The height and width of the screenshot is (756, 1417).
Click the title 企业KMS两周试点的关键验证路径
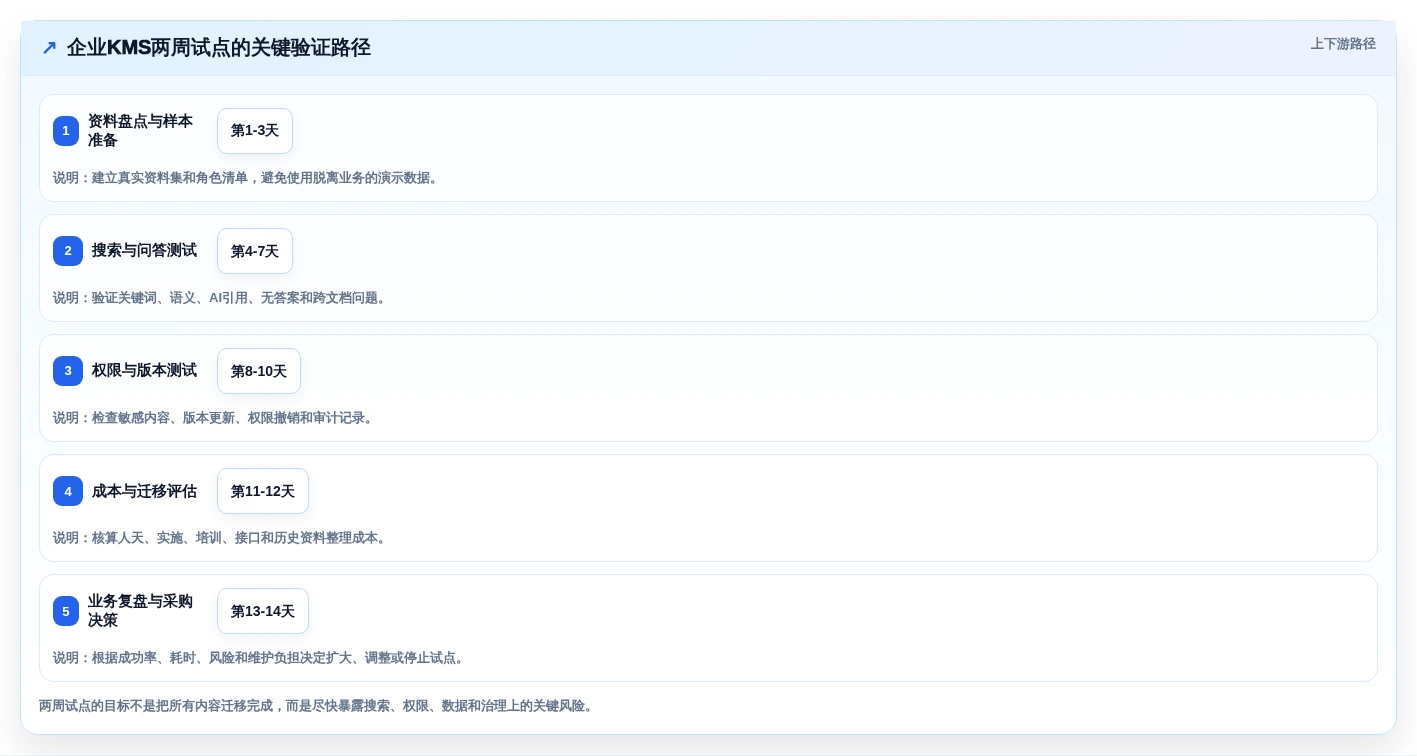[219, 47]
